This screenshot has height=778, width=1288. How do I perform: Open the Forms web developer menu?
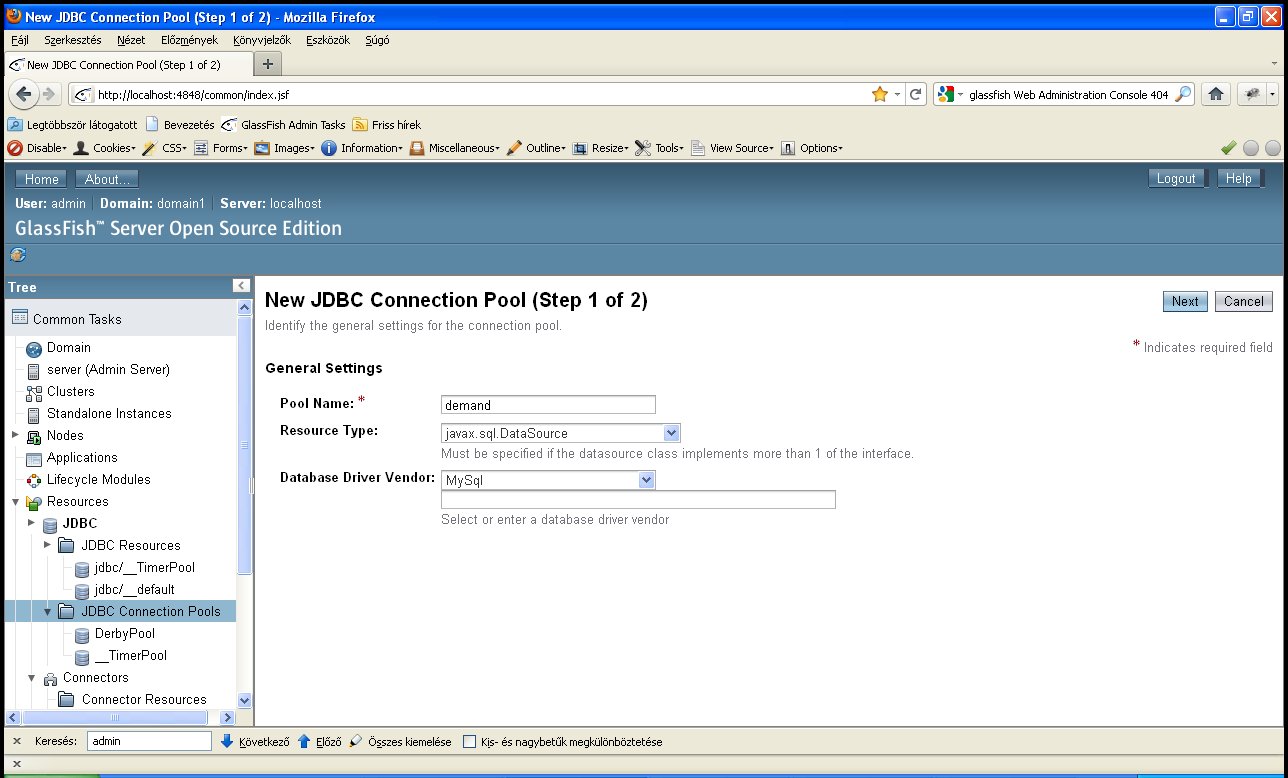pyautogui.click(x=222, y=148)
